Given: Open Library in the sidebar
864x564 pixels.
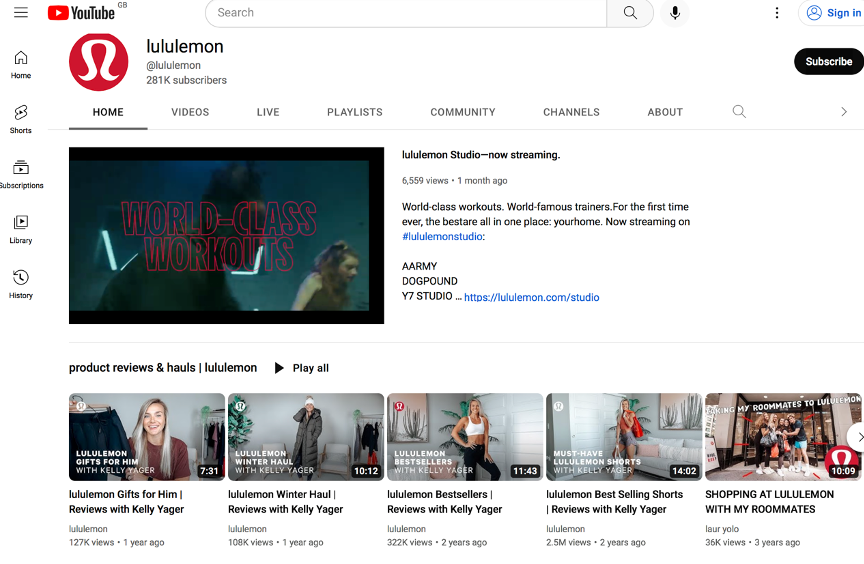Looking at the screenshot, I should click(21, 230).
